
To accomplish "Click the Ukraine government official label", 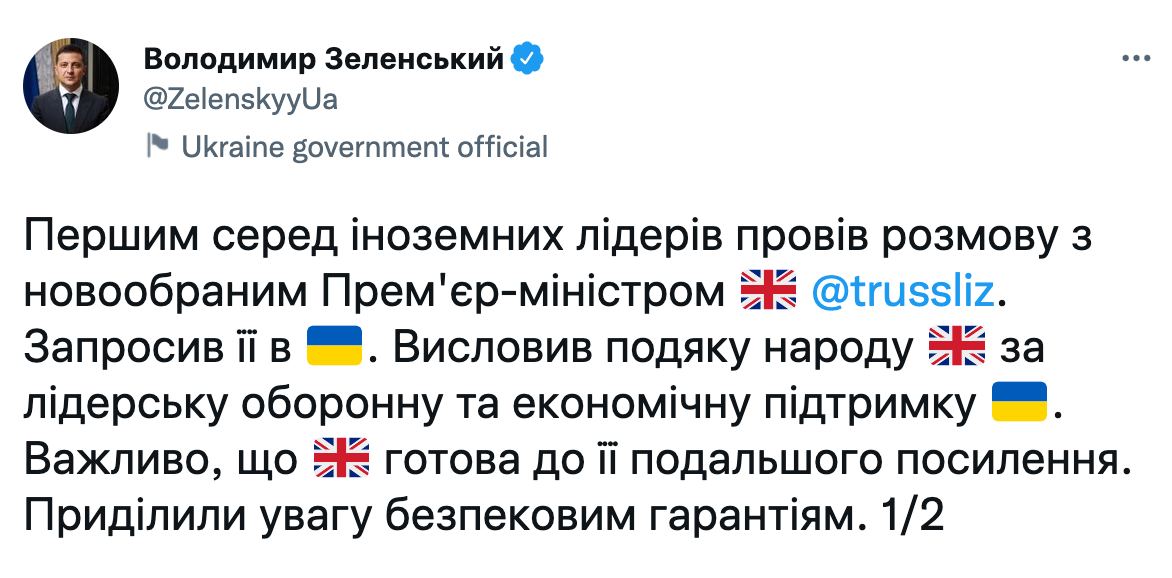I will tap(364, 147).
